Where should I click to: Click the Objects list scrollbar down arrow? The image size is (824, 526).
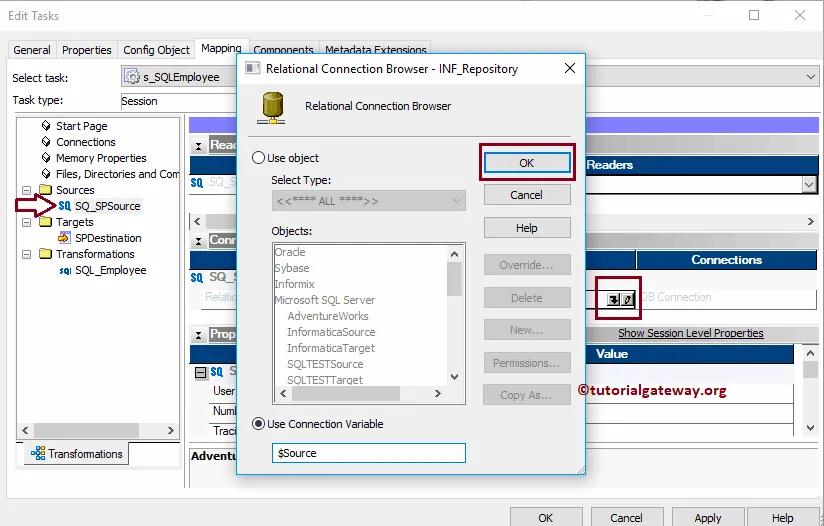455,377
